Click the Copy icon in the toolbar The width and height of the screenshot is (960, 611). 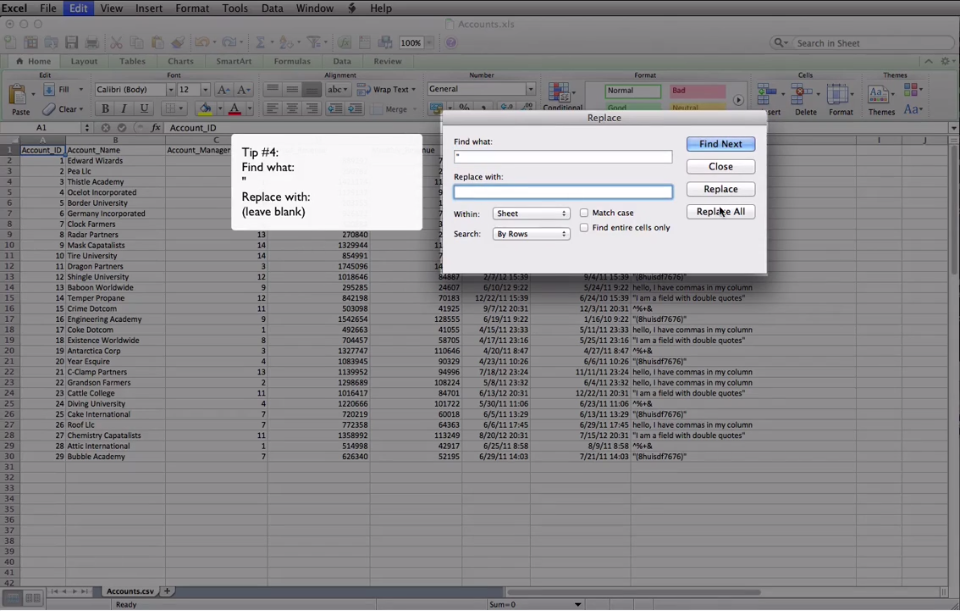click(x=137, y=43)
